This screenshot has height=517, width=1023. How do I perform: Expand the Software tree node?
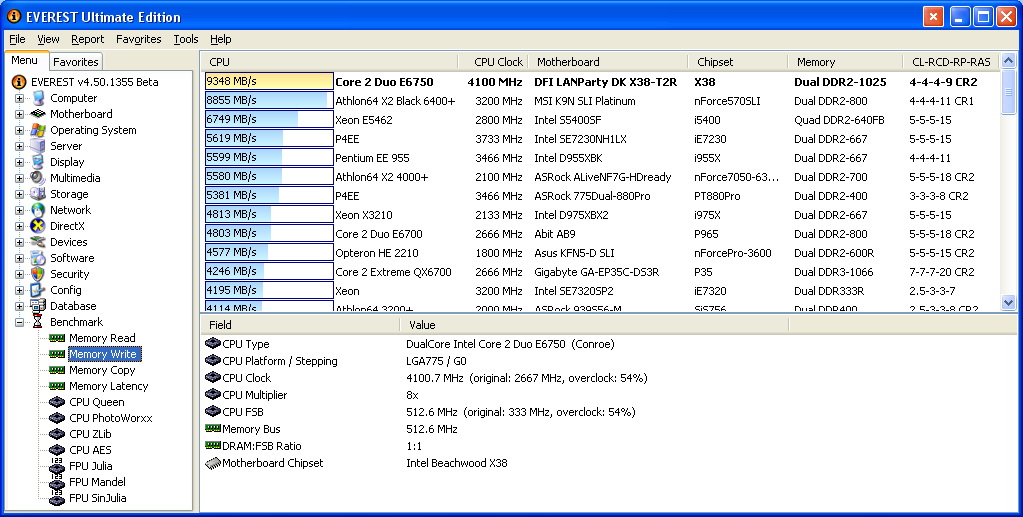(x=19, y=258)
